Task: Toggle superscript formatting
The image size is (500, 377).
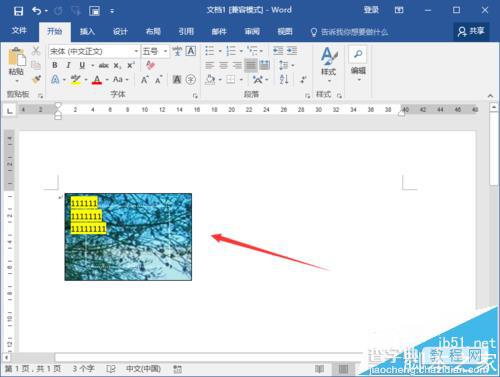Action: point(131,65)
